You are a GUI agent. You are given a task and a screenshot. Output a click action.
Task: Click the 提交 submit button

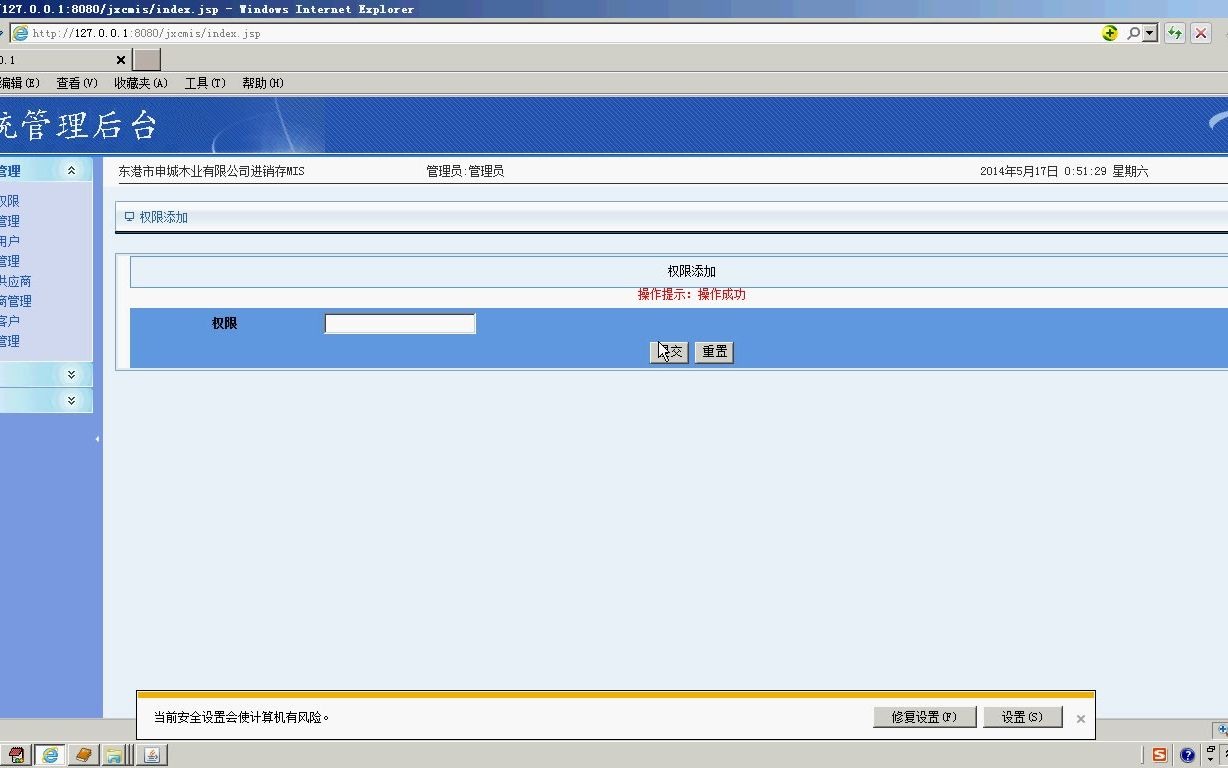click(668, 351)
